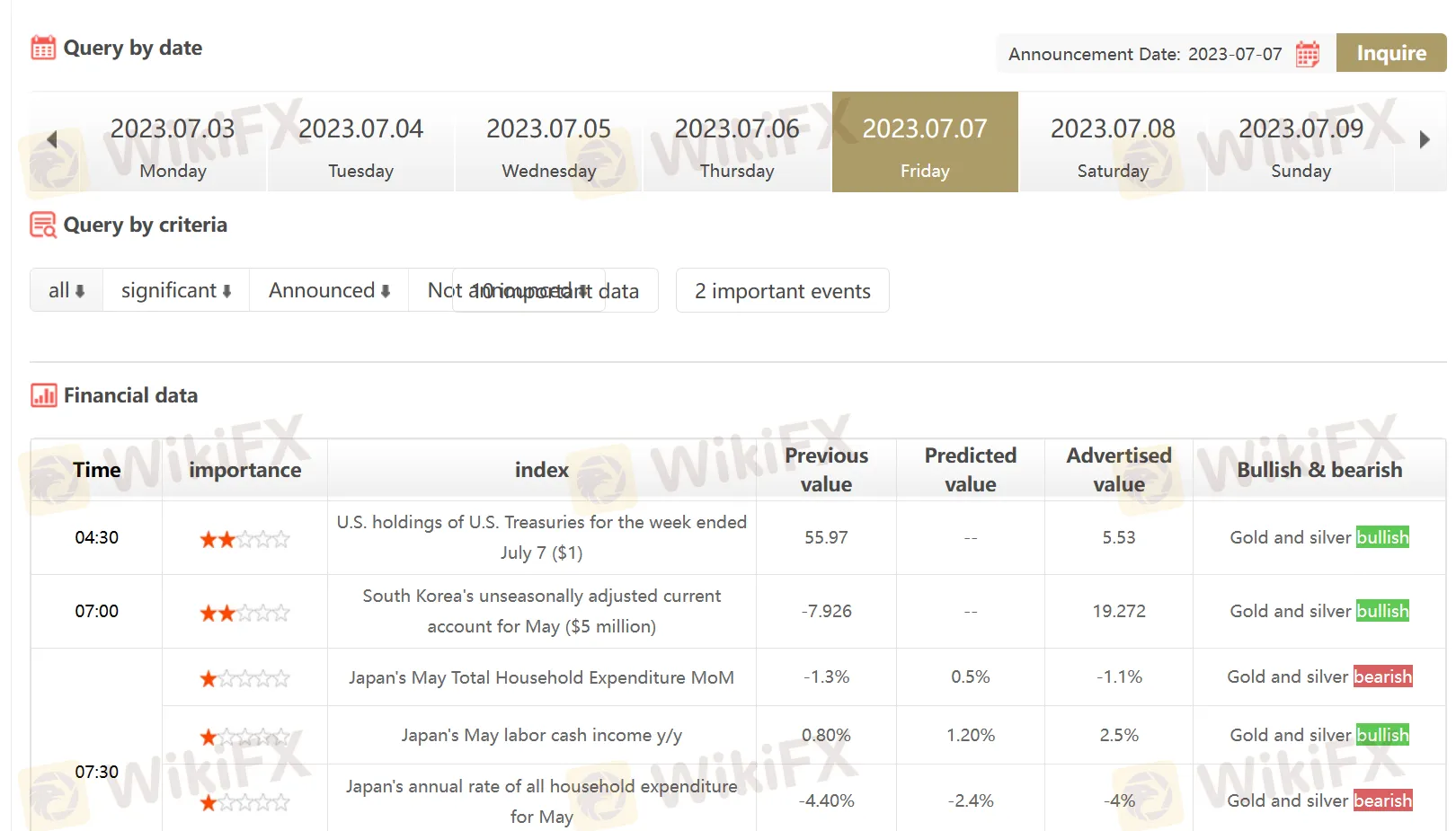The width and height of the screenshot is (1456, 831).
Task: Click the calendar icon beside Announcement Date
Action: pos(1307,54)
